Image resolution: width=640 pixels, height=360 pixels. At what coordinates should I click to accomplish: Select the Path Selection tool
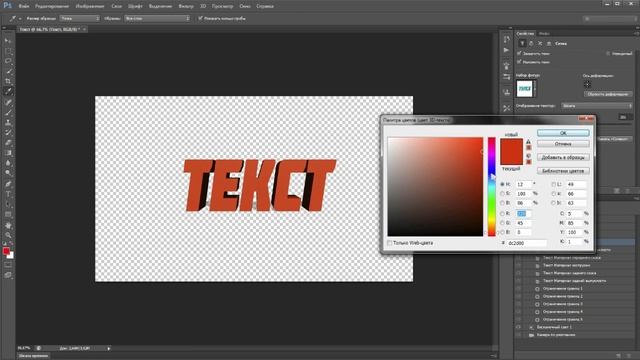coord(8,204)
